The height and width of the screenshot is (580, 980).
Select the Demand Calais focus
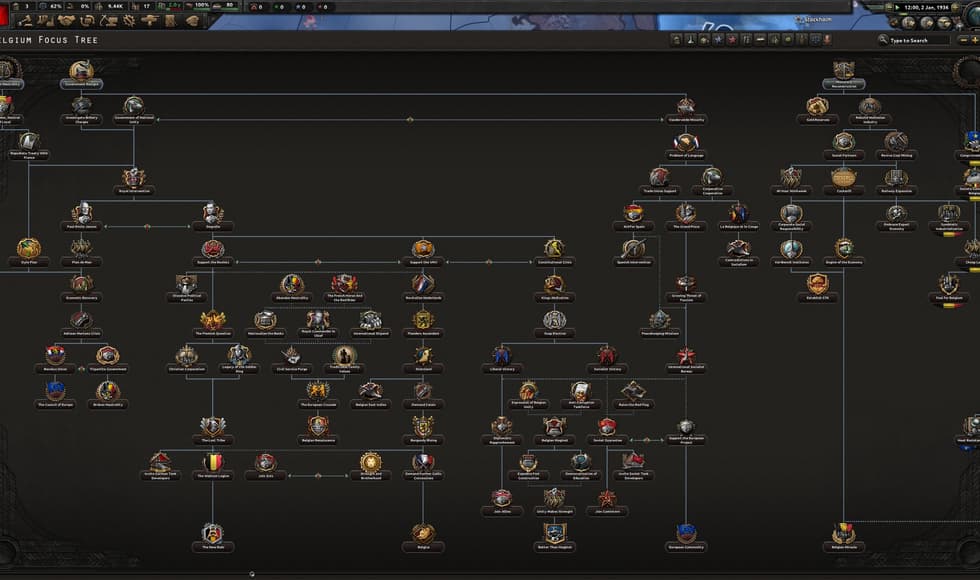[423, 395]
